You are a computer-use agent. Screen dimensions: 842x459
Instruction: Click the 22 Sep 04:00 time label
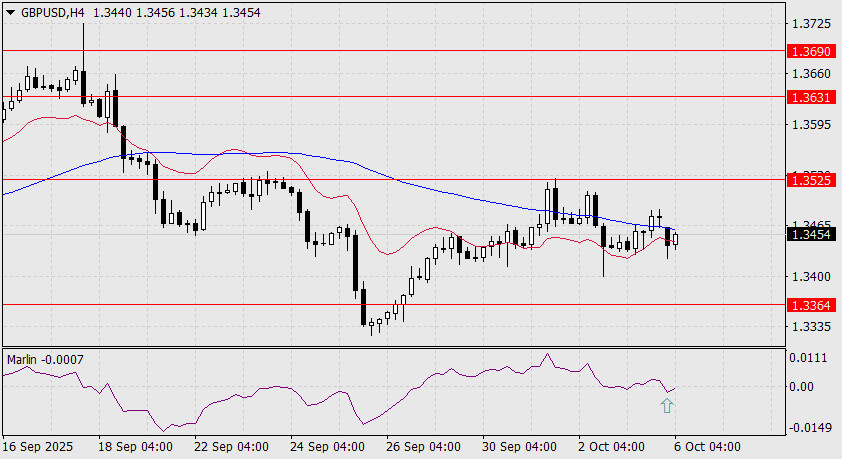(231, 445)
